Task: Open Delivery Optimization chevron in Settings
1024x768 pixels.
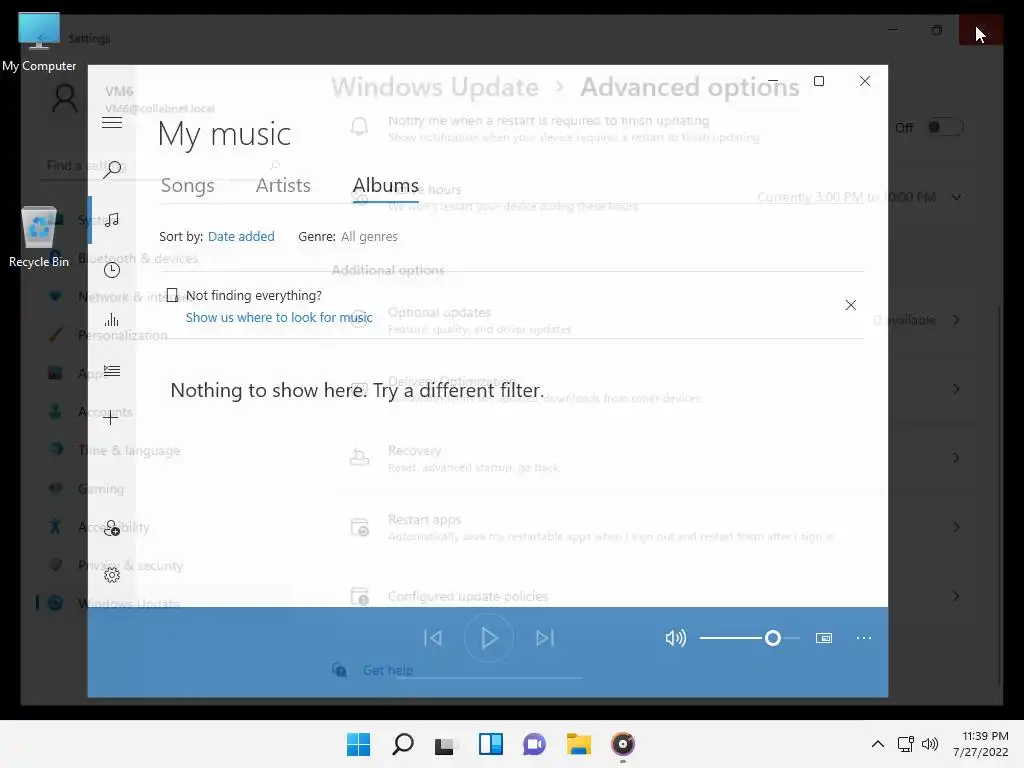Action: pos(956,389)
